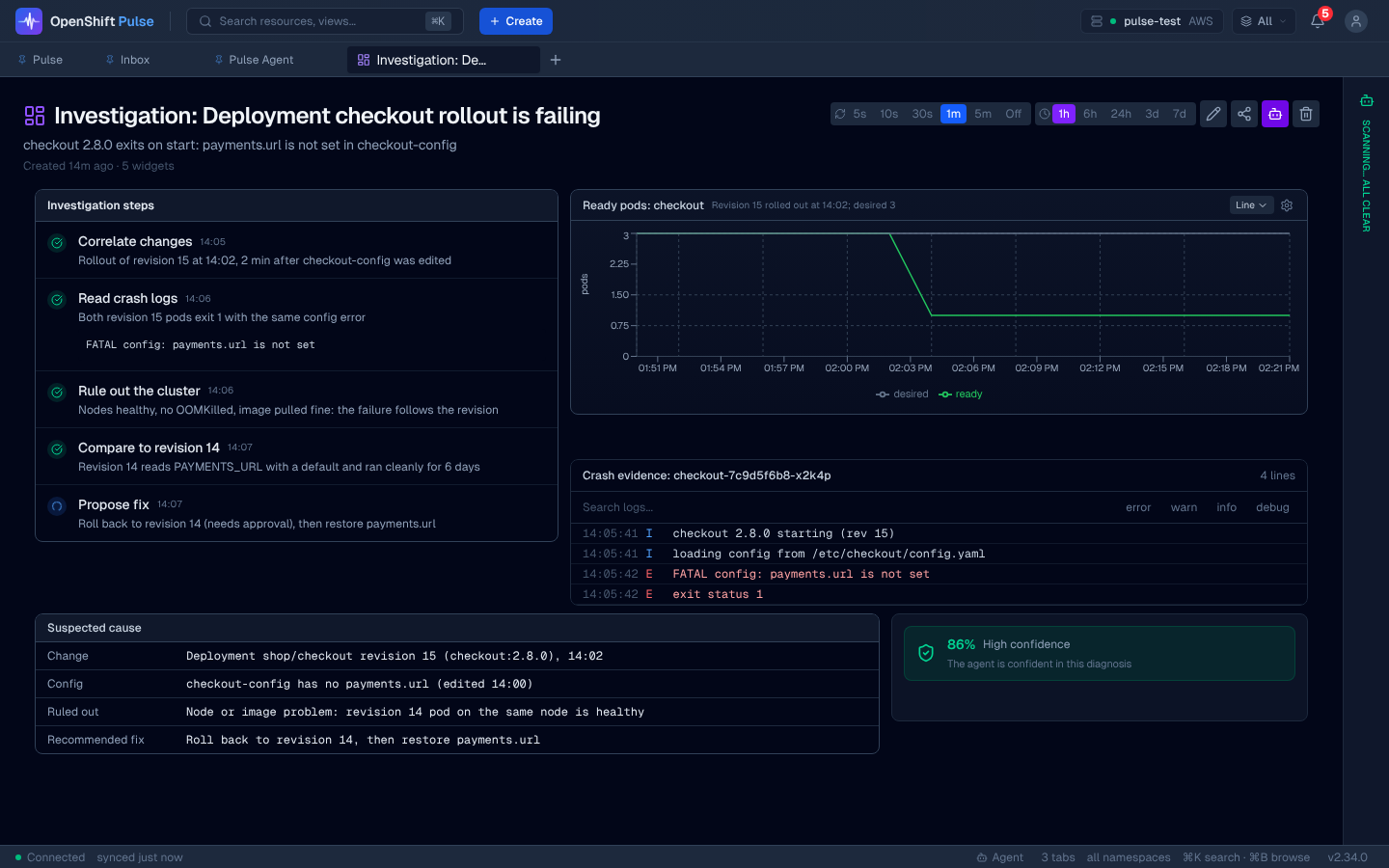Screen dimensions: 1389x868
Task: Click the refresh interval cycle icon
Action: point(840,114)
